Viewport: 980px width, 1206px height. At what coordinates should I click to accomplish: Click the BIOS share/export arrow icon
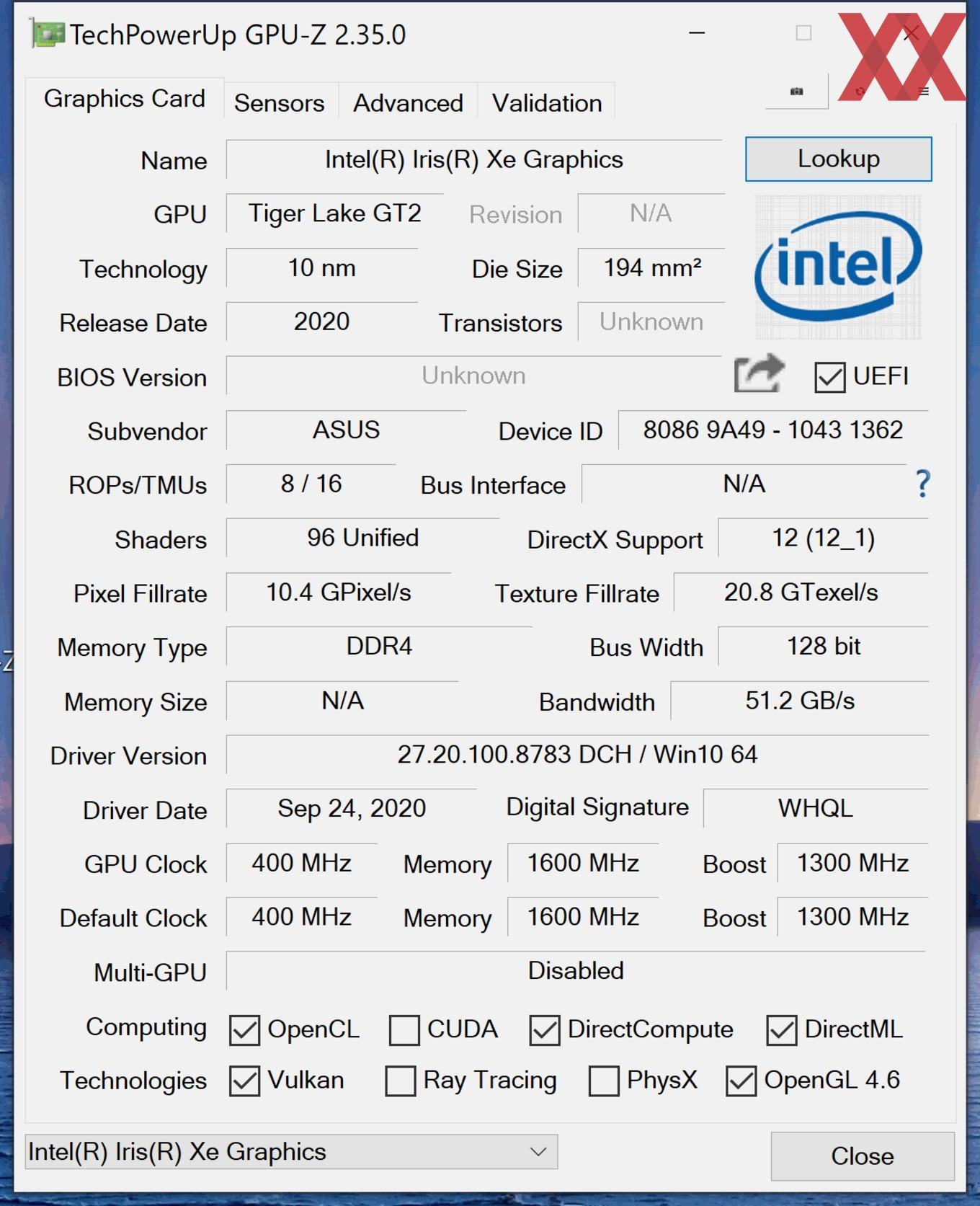(x=759, y=373)
